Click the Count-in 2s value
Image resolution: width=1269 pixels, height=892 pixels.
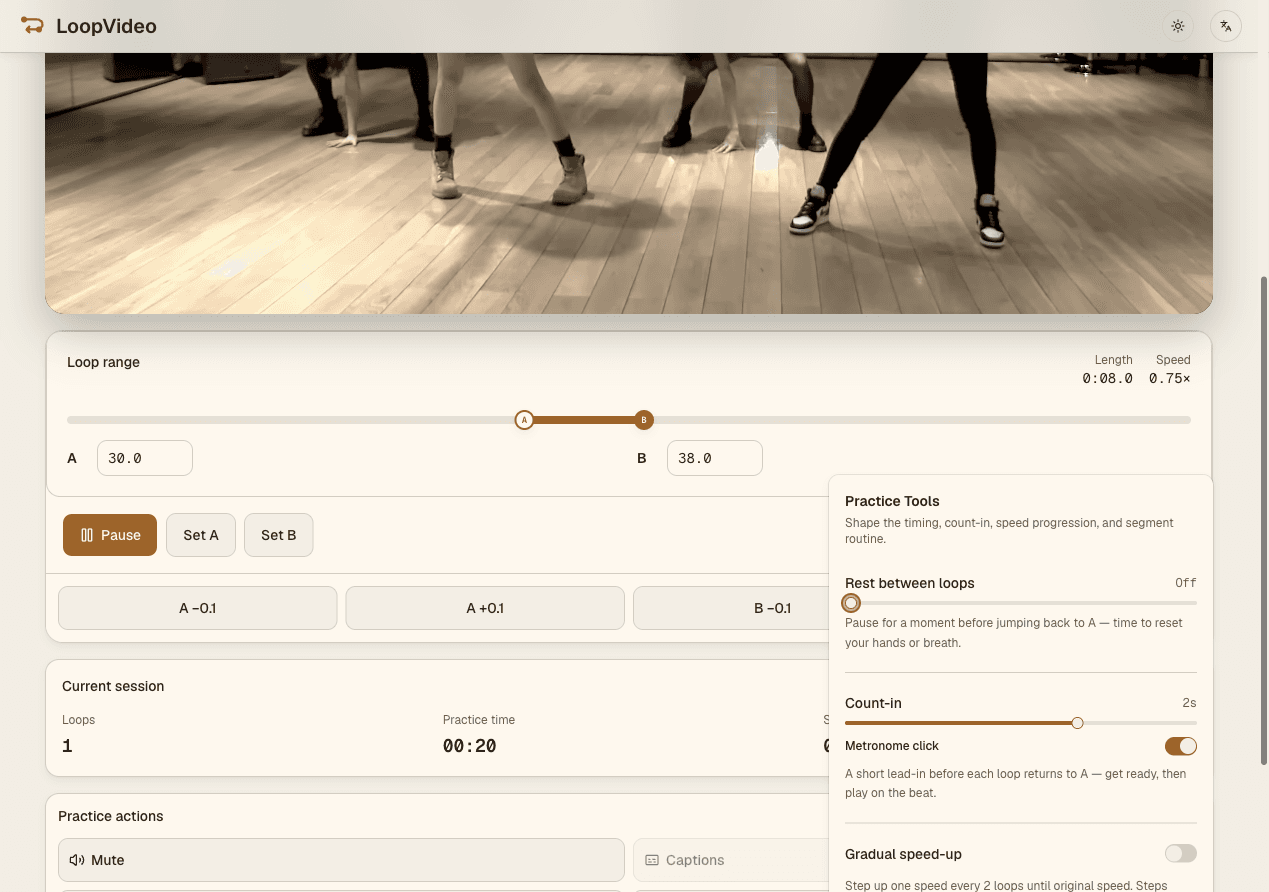pos(1189,703)
